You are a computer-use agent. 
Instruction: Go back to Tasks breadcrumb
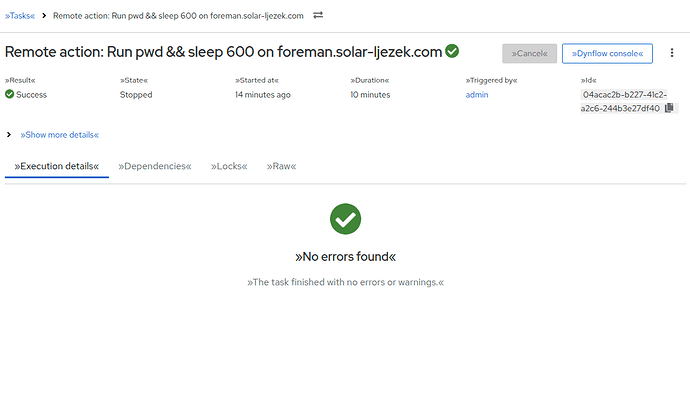[x=20, y=16]
